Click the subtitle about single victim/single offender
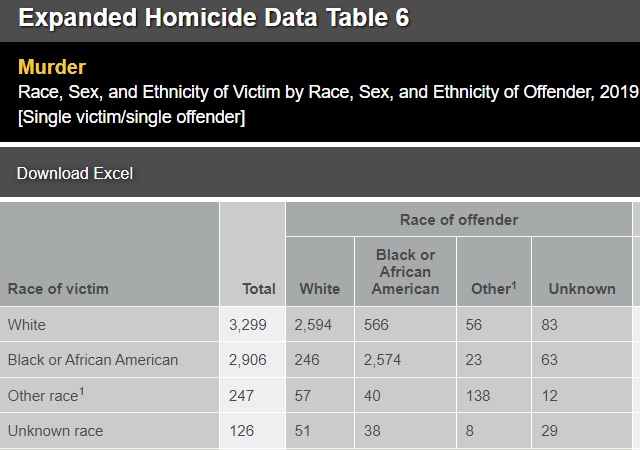The width and height of the screenshot is (640, 450). point(132,118)
